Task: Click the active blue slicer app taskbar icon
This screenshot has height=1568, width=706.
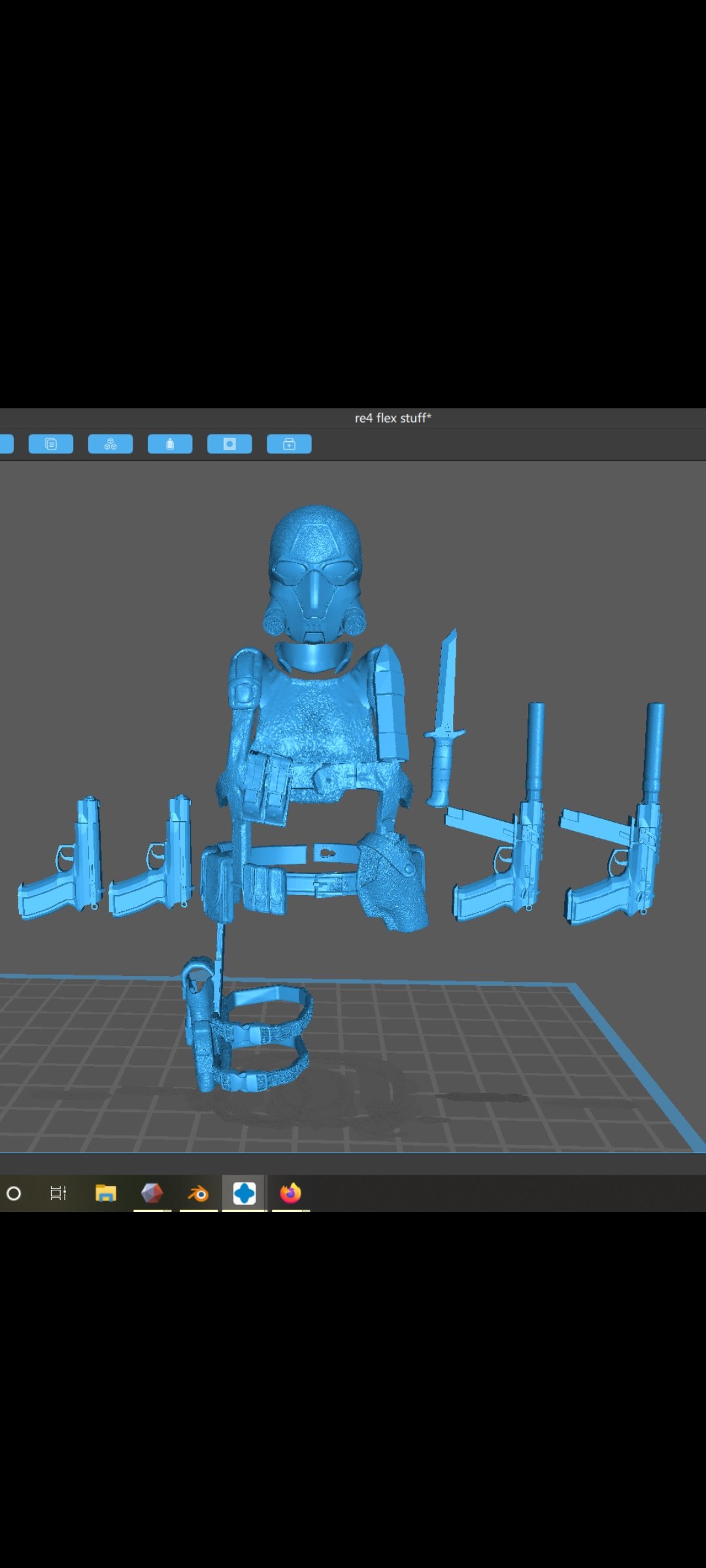Action: click(244, 1194)
